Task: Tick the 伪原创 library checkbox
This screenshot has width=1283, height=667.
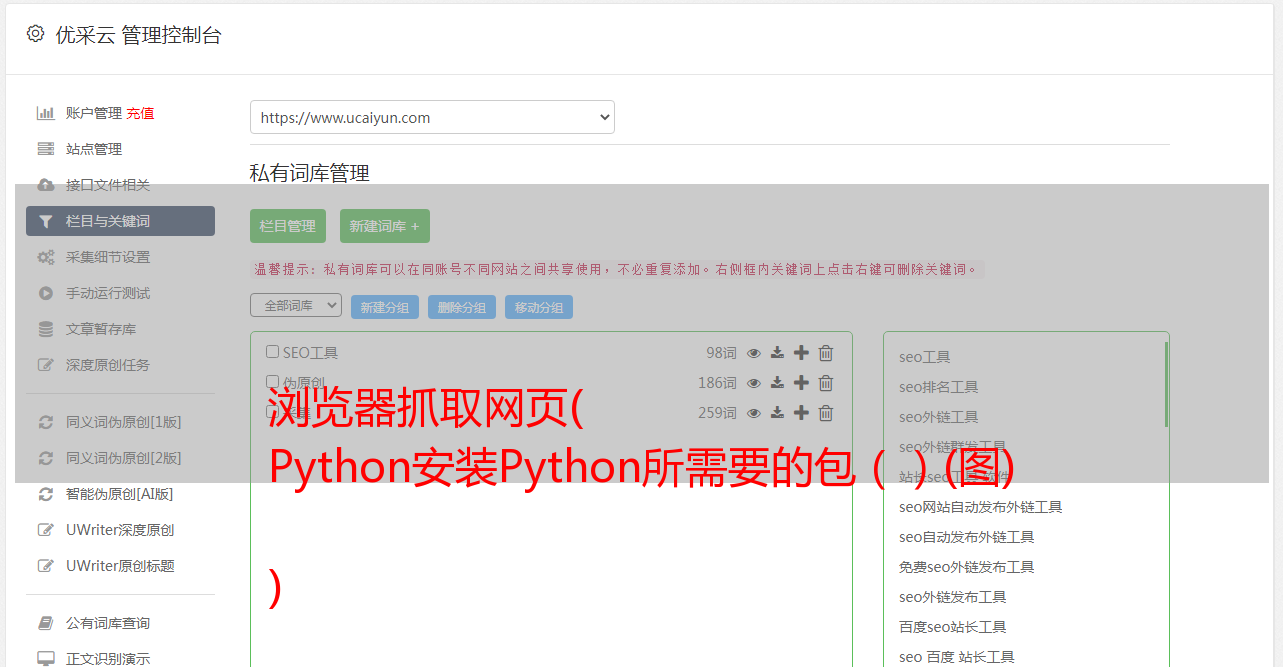Action: pyautogui.click(x=272, y=382)
